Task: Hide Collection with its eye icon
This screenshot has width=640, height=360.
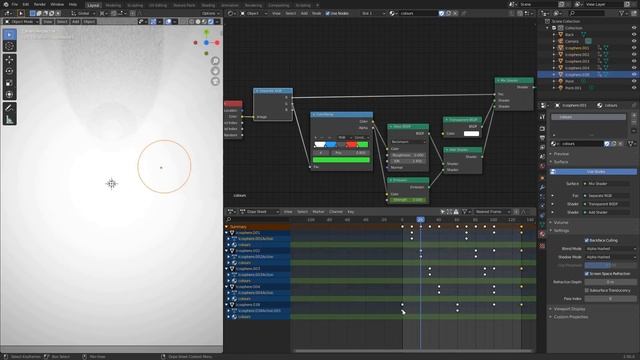Action: pos(634,28)
